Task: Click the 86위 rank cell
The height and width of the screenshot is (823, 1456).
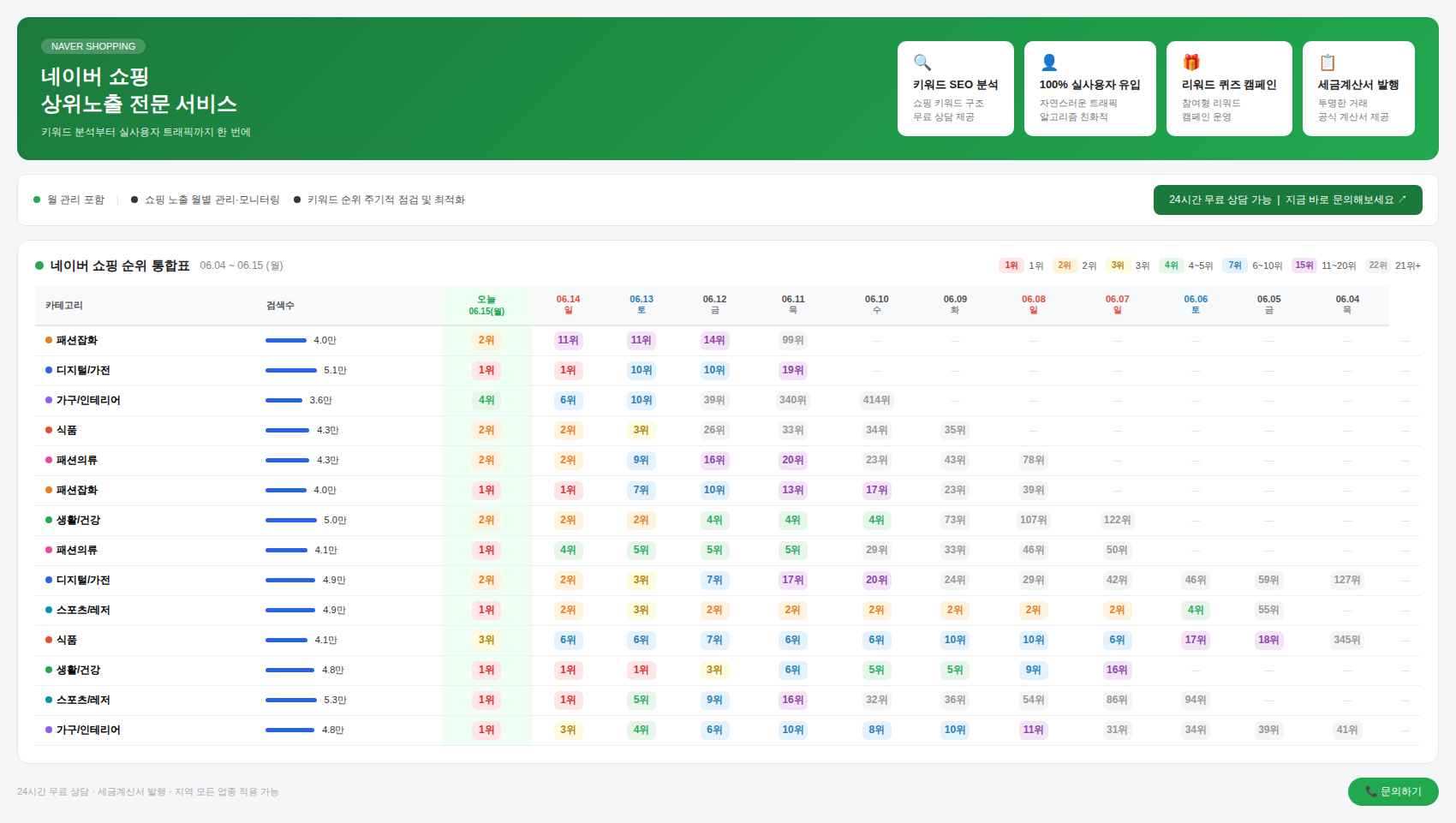Action: 1117,701
